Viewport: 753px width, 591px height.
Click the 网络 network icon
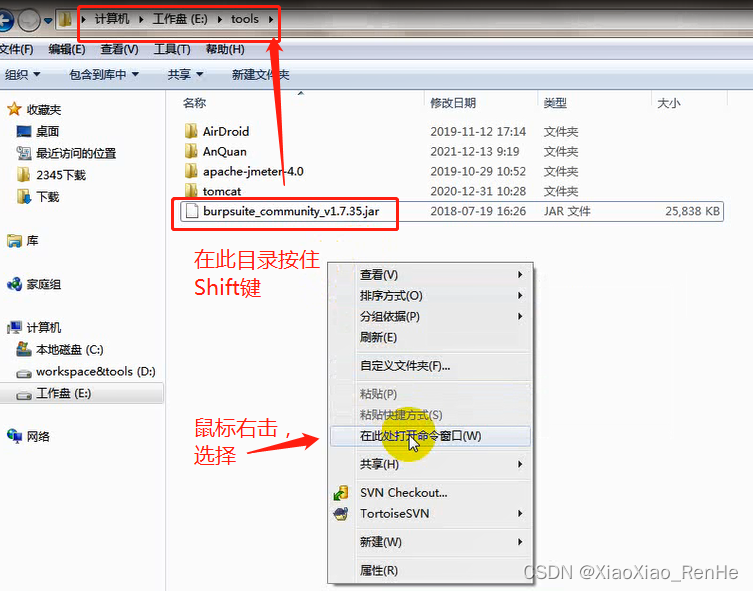14,436
